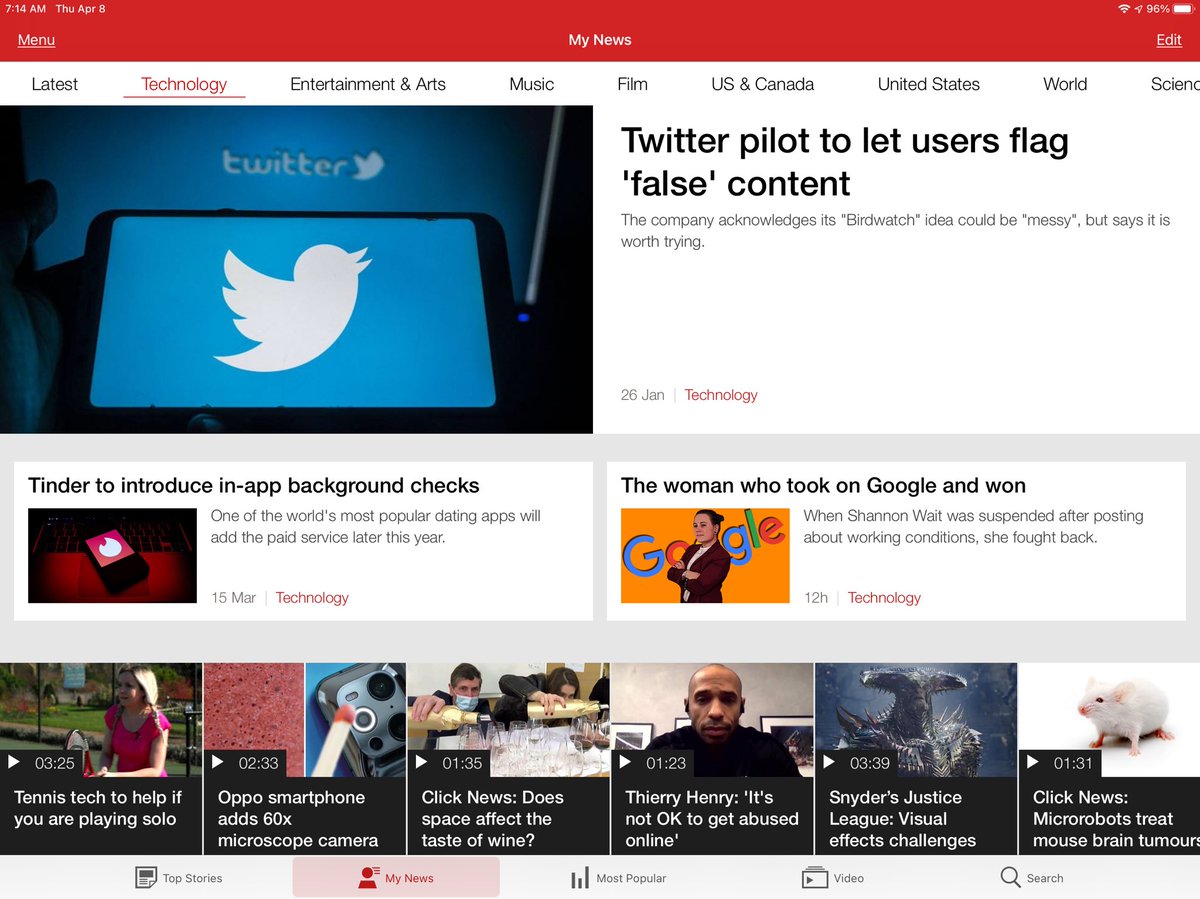
Task: Open the Twitter logo hero image
Action: (x=296, y=270)
